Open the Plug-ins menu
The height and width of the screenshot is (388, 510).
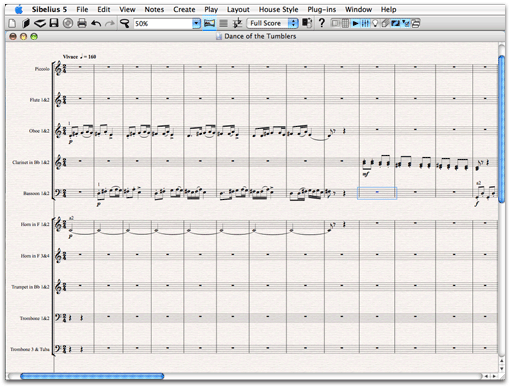click(321, 9)
